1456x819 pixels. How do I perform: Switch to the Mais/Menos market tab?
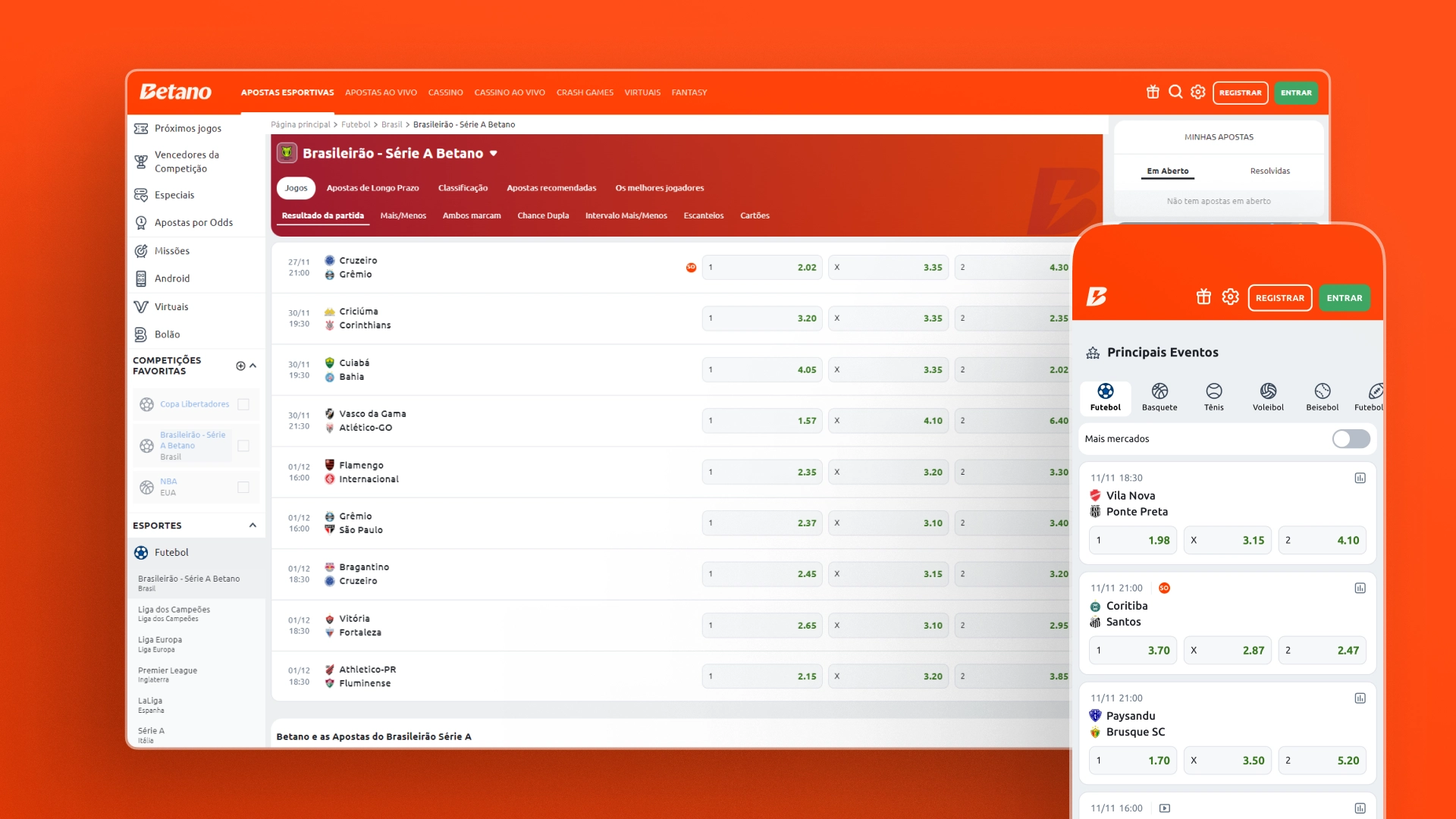(403, 215)
